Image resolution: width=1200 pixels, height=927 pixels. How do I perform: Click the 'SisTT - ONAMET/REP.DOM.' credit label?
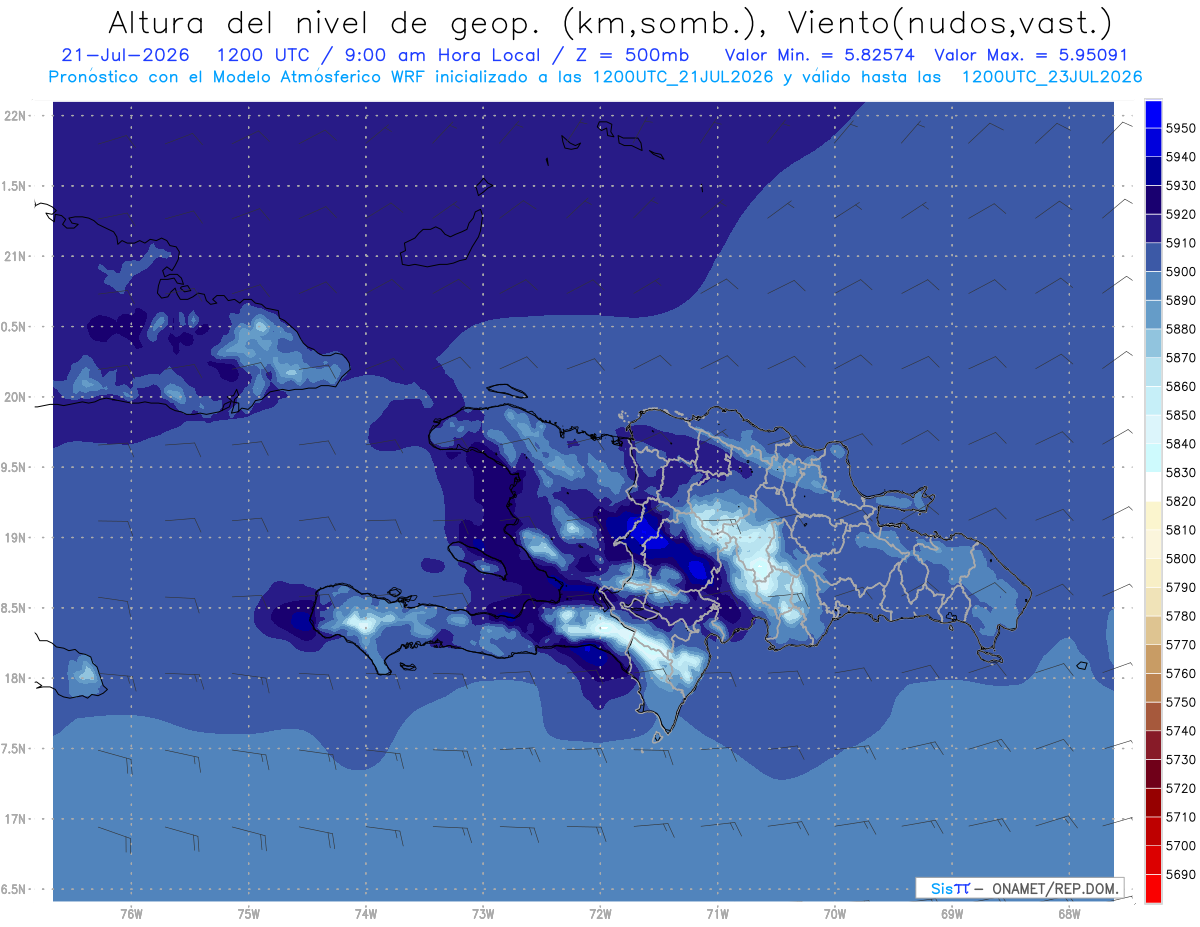(1020, 888)
